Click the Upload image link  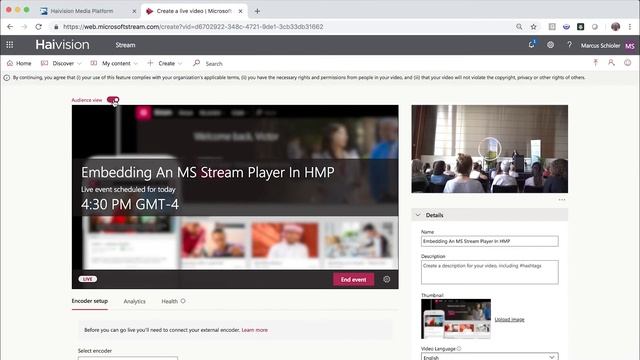pyautogui.click(x=509, y=319)
